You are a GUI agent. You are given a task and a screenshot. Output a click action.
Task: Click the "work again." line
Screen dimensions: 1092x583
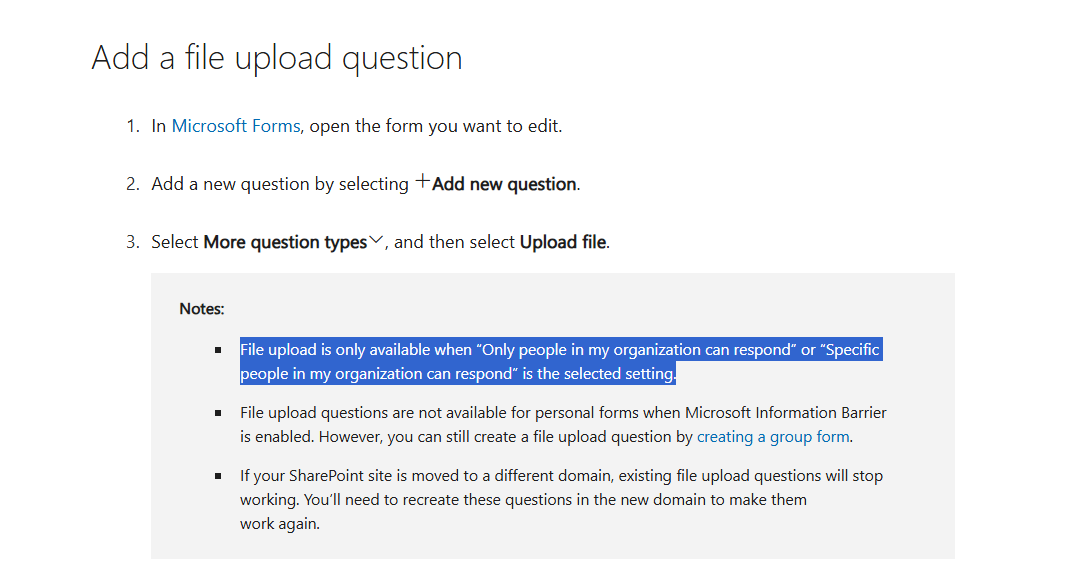[280, 524]
